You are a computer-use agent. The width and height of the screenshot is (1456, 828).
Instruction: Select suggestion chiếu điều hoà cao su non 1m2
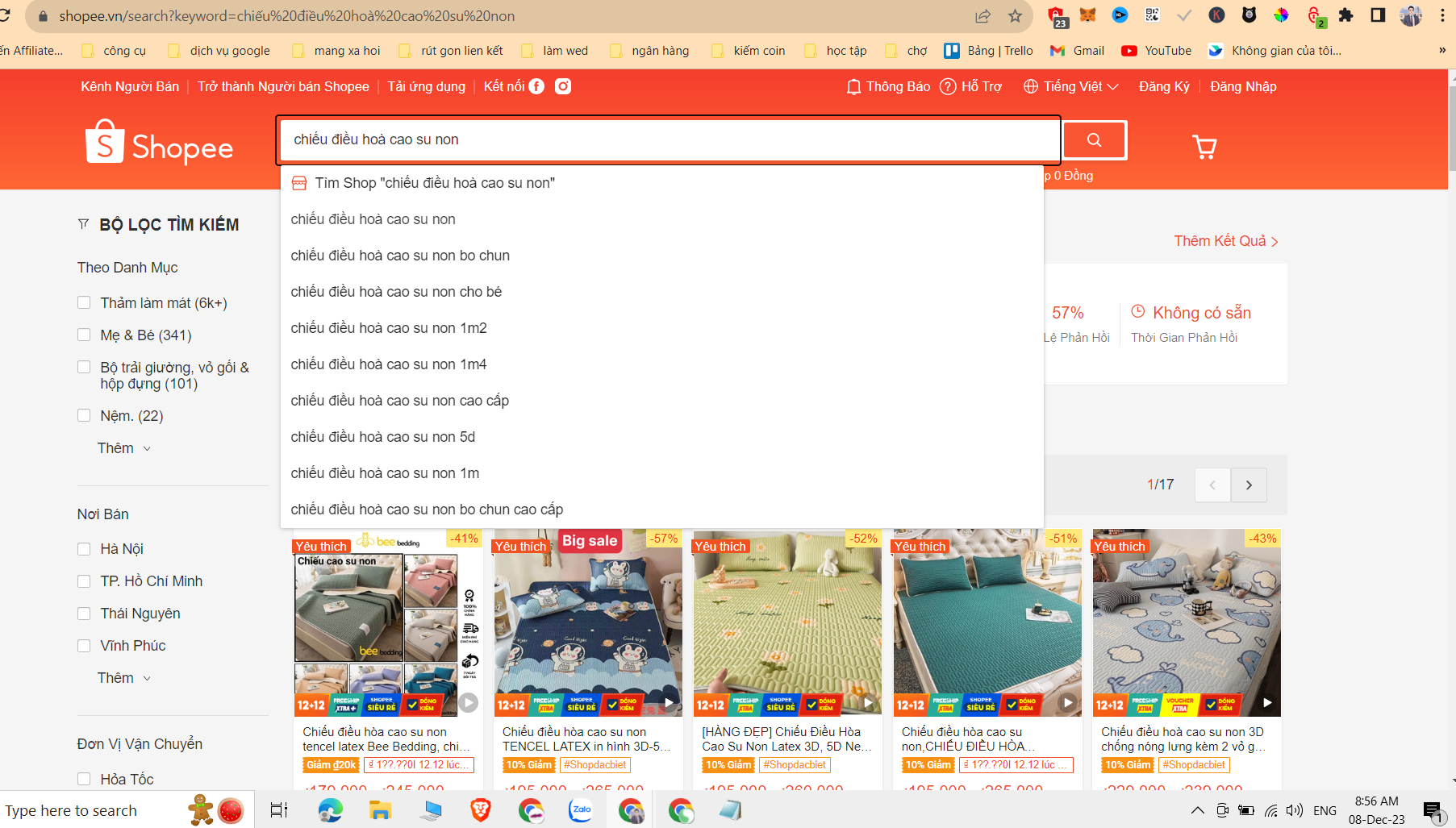coord(390,328)
